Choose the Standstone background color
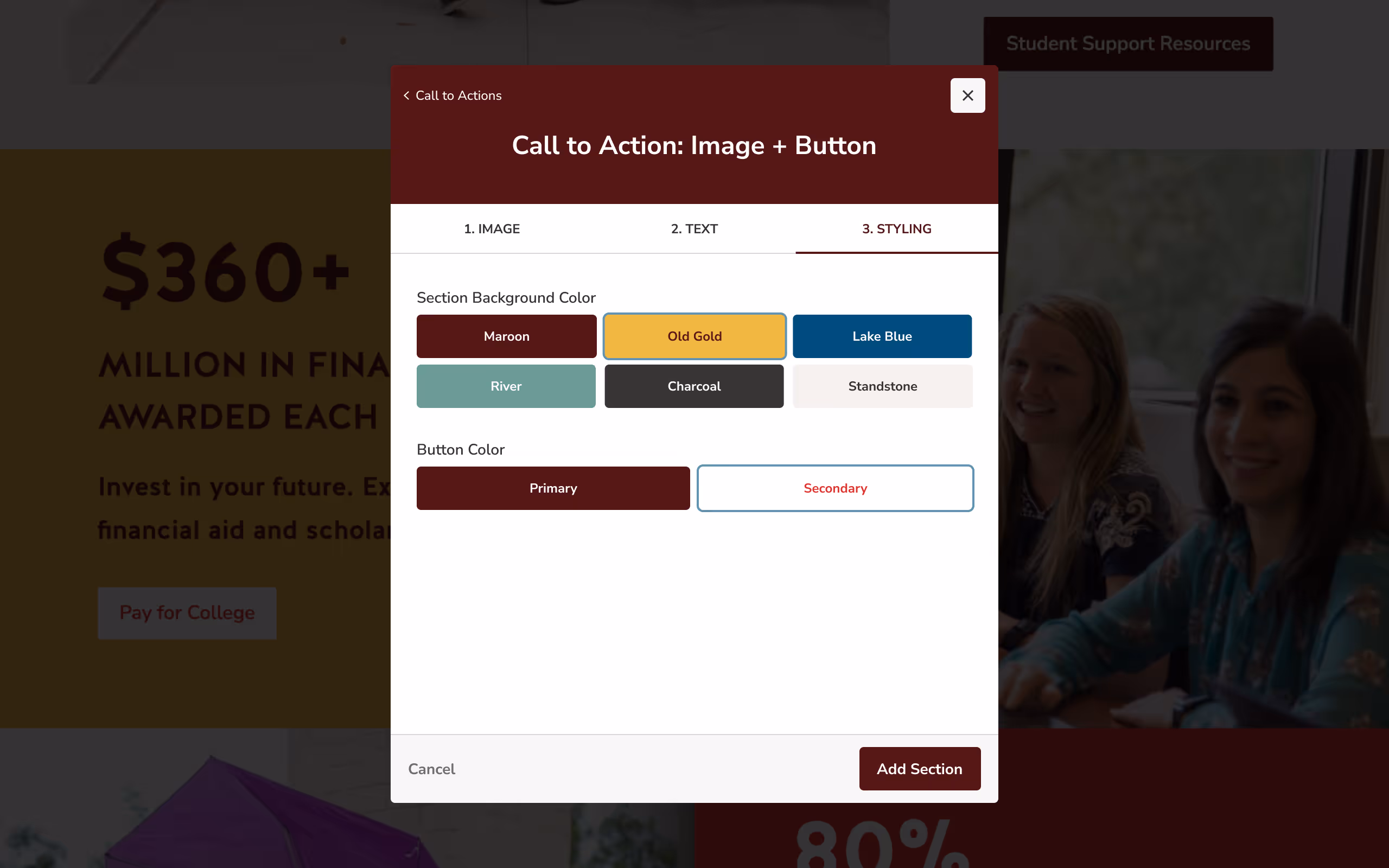The image size is (1389, 868). [x=882, y=386]
